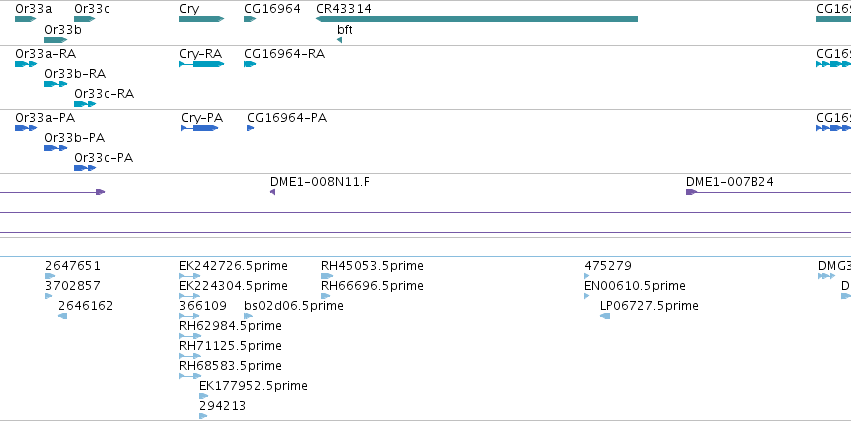The image size is (851, 421).
Task: Select the Or33a-PA protein glyph
Action: tap(26, 128)
